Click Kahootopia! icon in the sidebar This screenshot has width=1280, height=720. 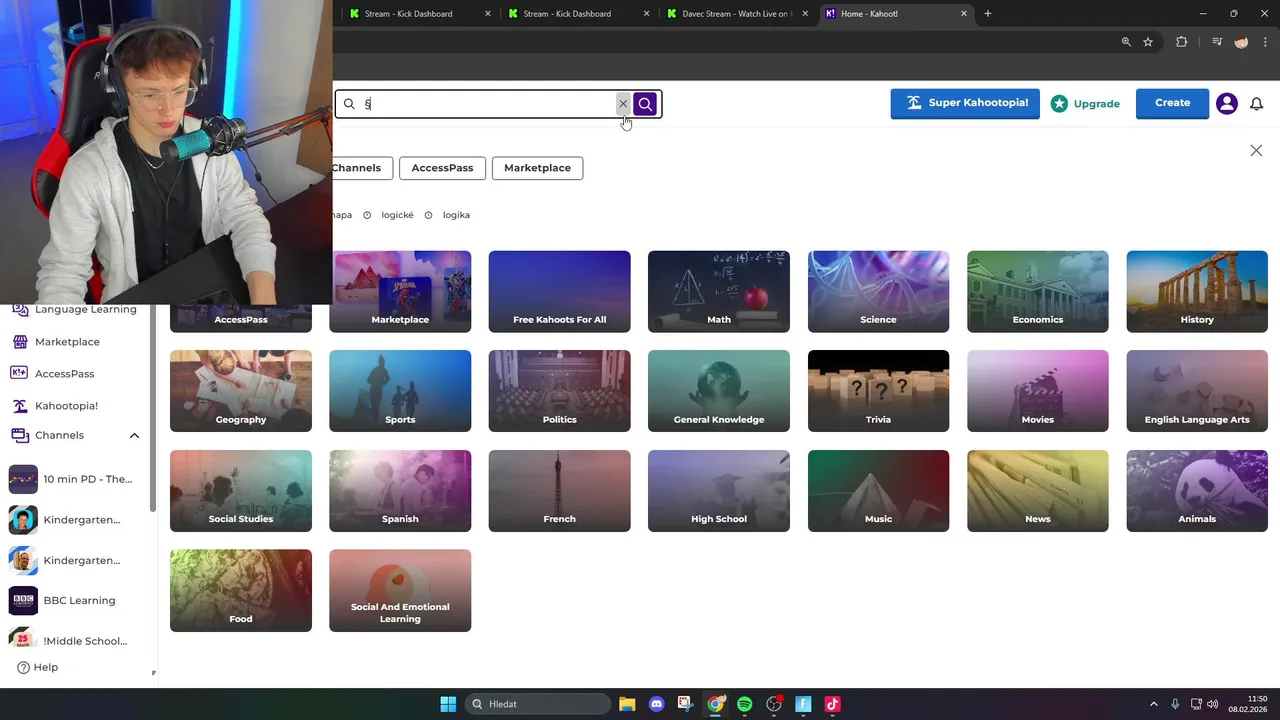pos(20,406)
